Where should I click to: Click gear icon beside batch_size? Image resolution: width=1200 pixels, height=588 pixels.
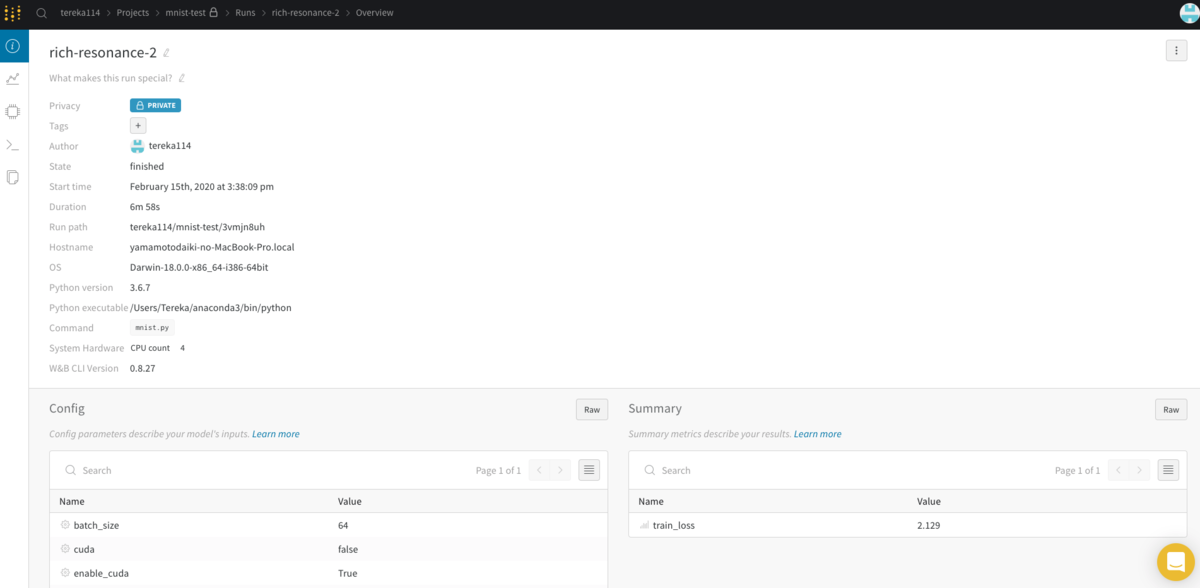click(x=65, y=525)
